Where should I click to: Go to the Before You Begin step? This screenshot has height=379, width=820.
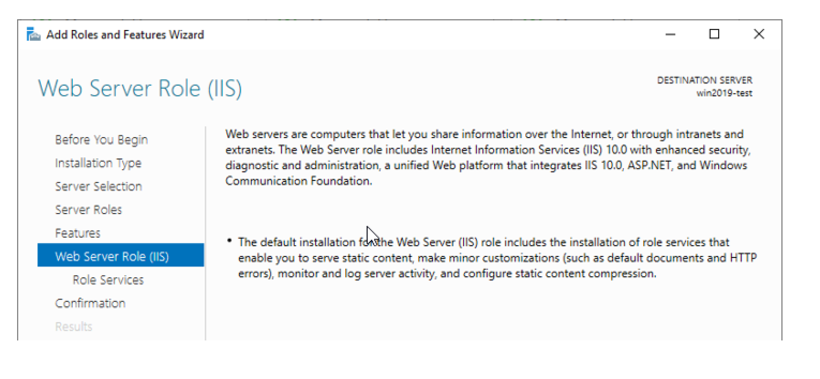click(101, 140)
